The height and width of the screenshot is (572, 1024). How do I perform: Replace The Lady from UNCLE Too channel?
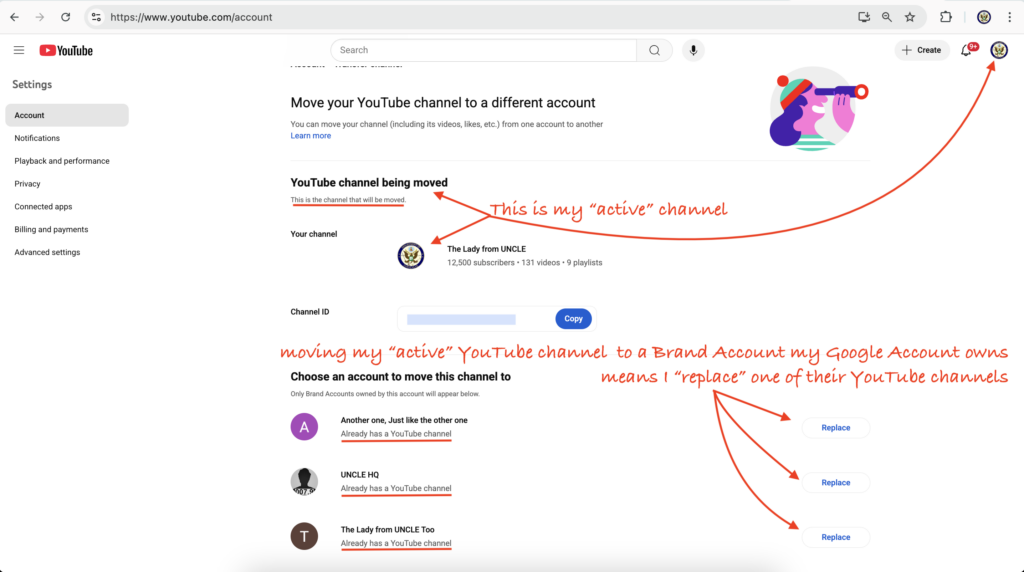point(835,537)
